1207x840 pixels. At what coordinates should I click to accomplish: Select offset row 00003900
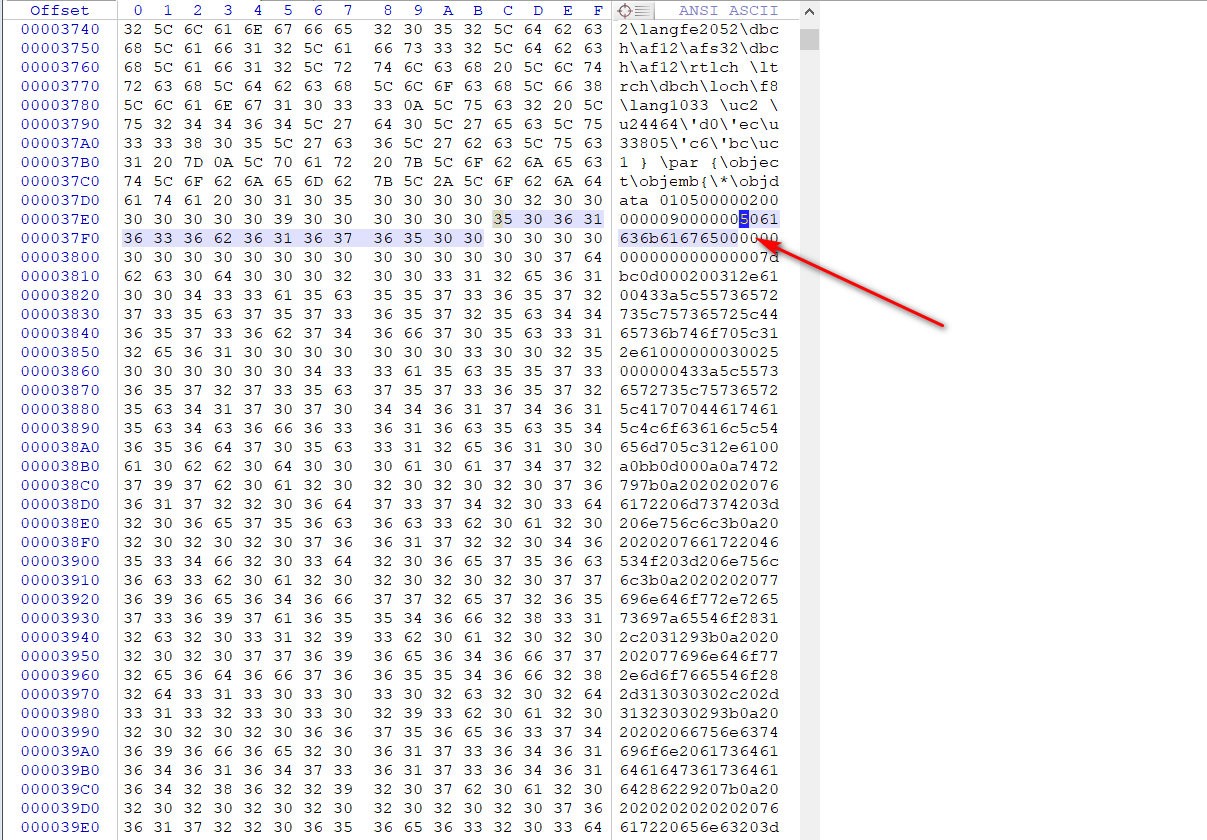point(59,561)
